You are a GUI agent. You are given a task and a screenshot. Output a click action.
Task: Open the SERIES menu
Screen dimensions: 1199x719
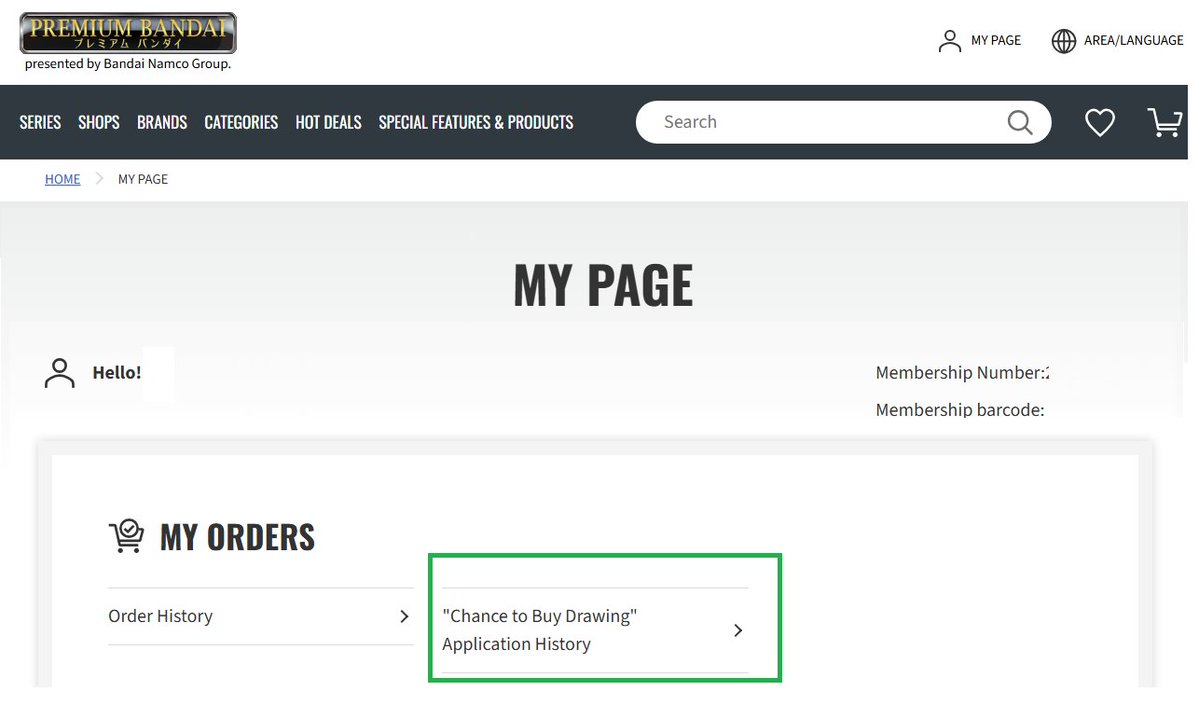pos(40,122)
